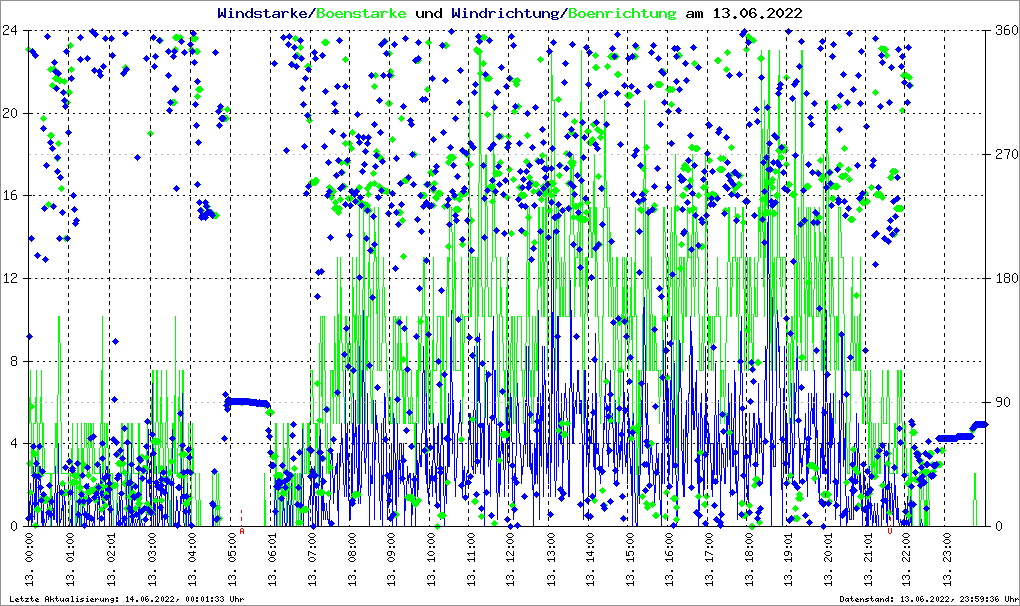Click the blue "Windstarke" title word

(x=264, y=13)
